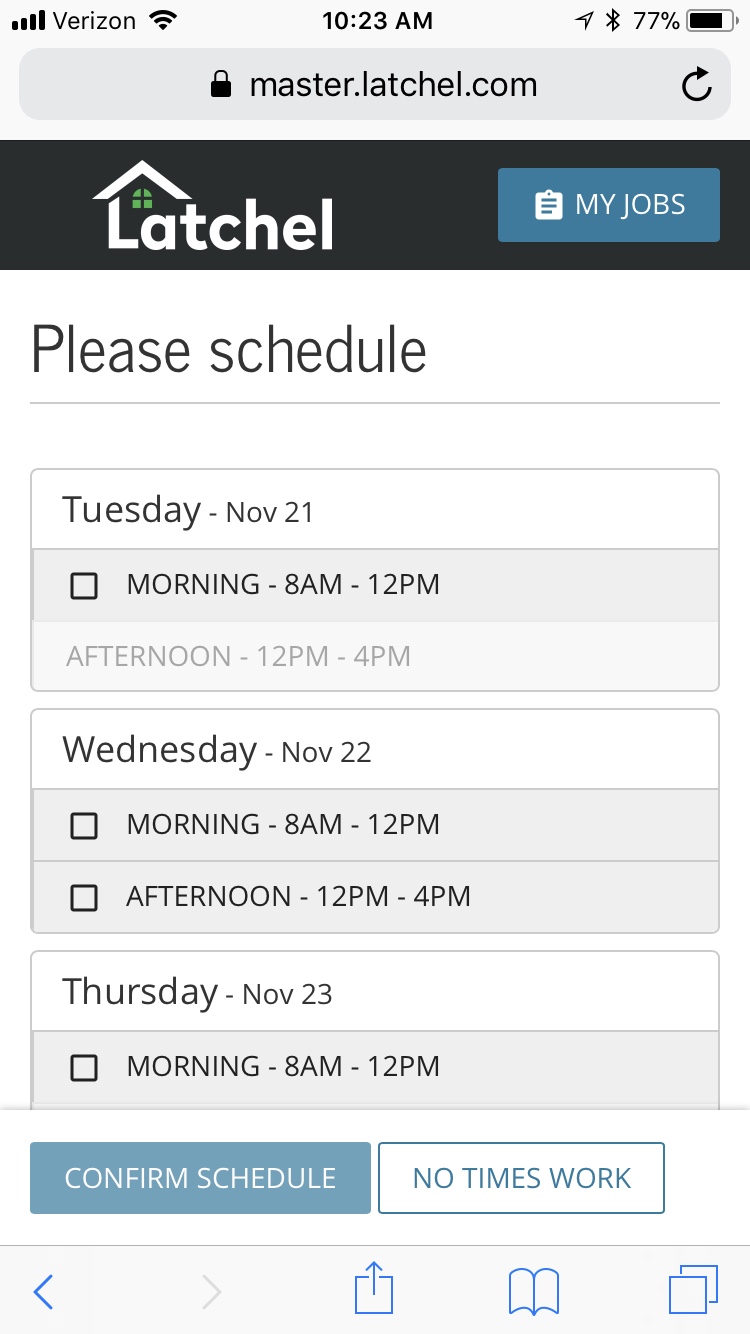Check Wednesday morning 8AM - 12PM
The height and width of the screenshot is (1334, 750).
click(x=84, y=826)
